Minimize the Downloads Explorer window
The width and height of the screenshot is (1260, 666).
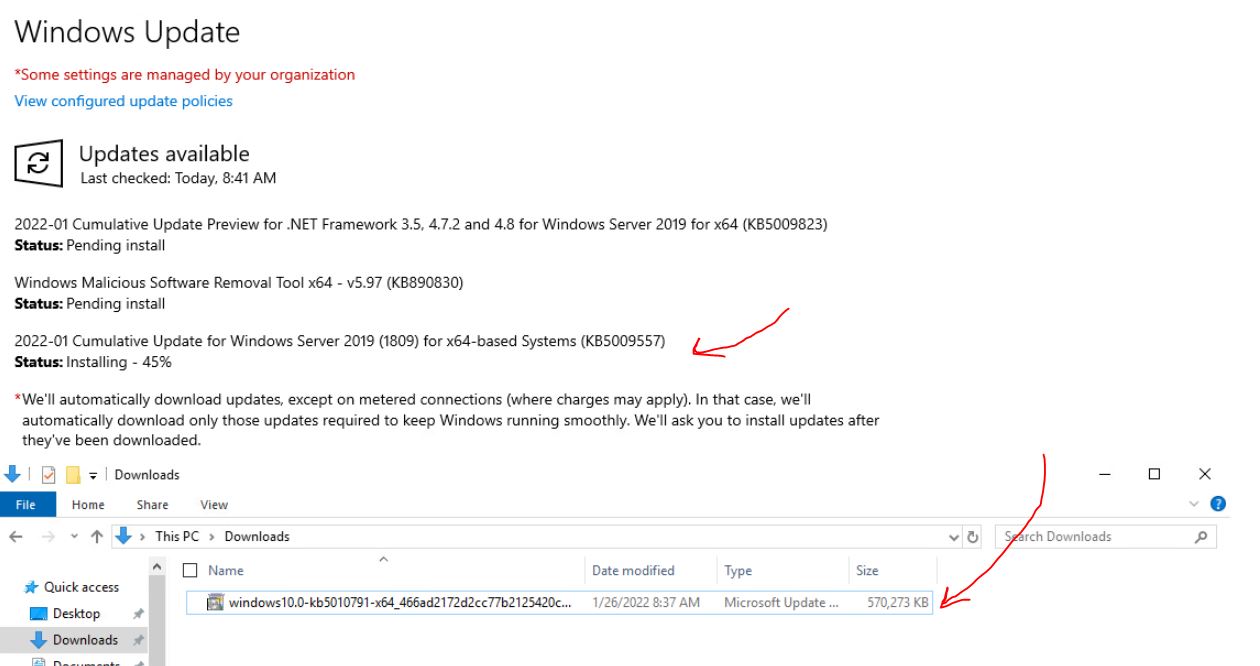1104,474
